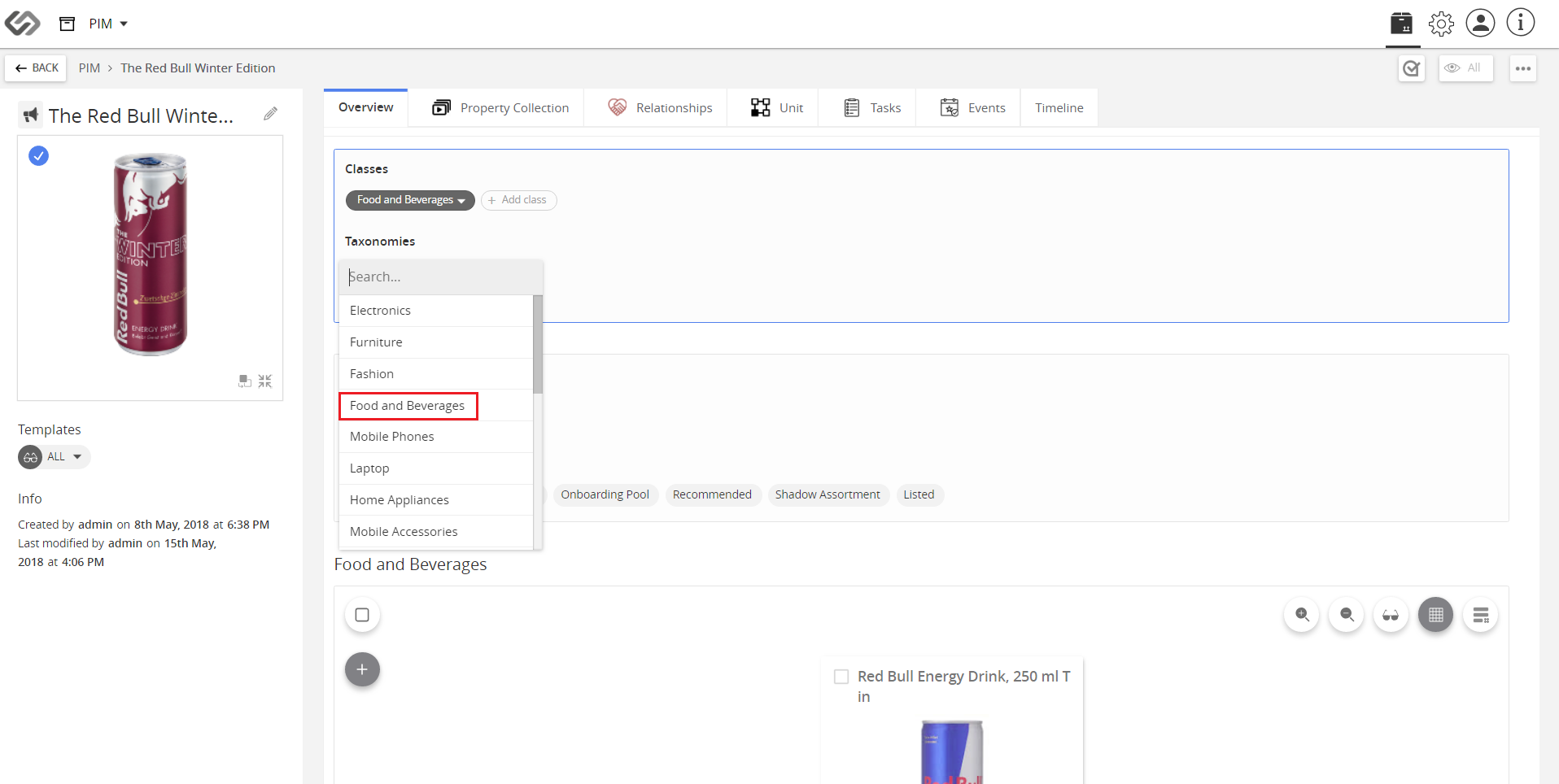The image size is (1559, 784).
Task: Click the Add class button
Action: click(x=518, y=200)
